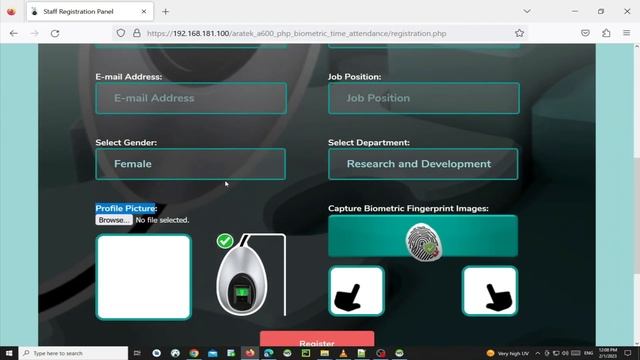Reload the registration page
The width and height of the screenshot is (640, 360).
(55, 33)
